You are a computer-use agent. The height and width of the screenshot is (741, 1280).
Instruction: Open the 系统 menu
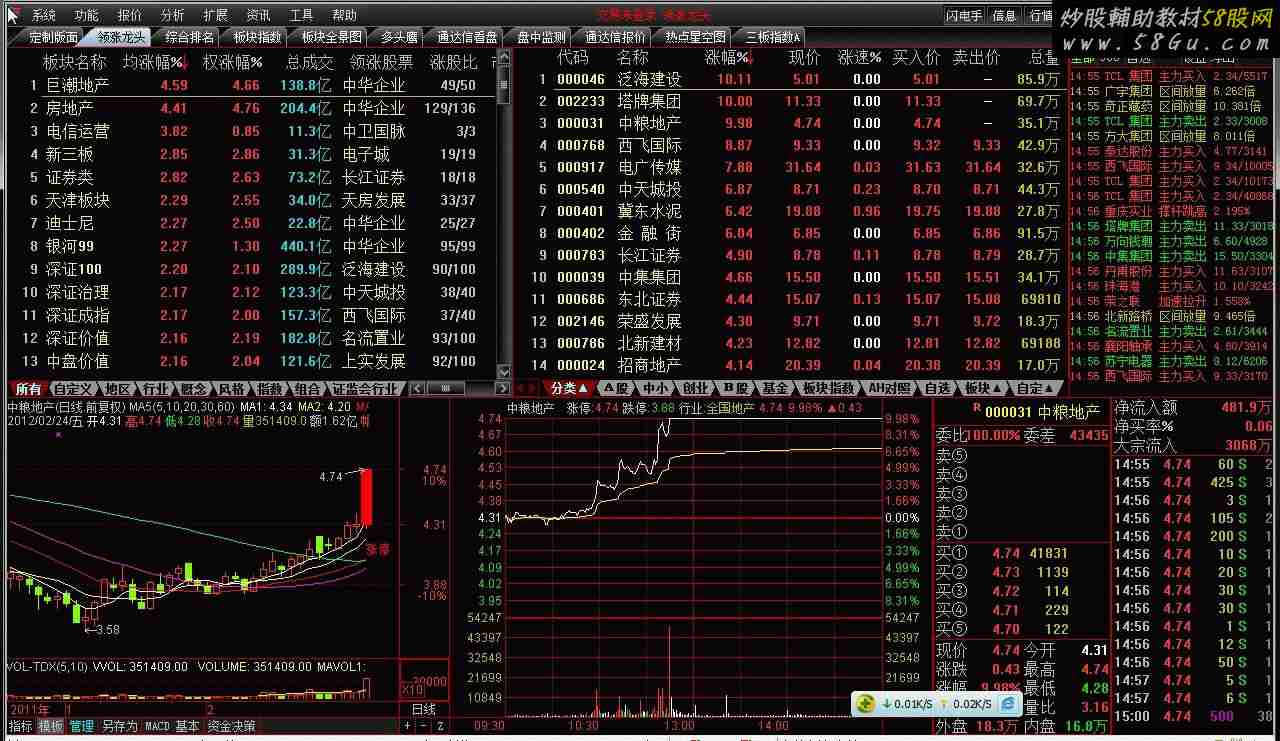point(43,15)
